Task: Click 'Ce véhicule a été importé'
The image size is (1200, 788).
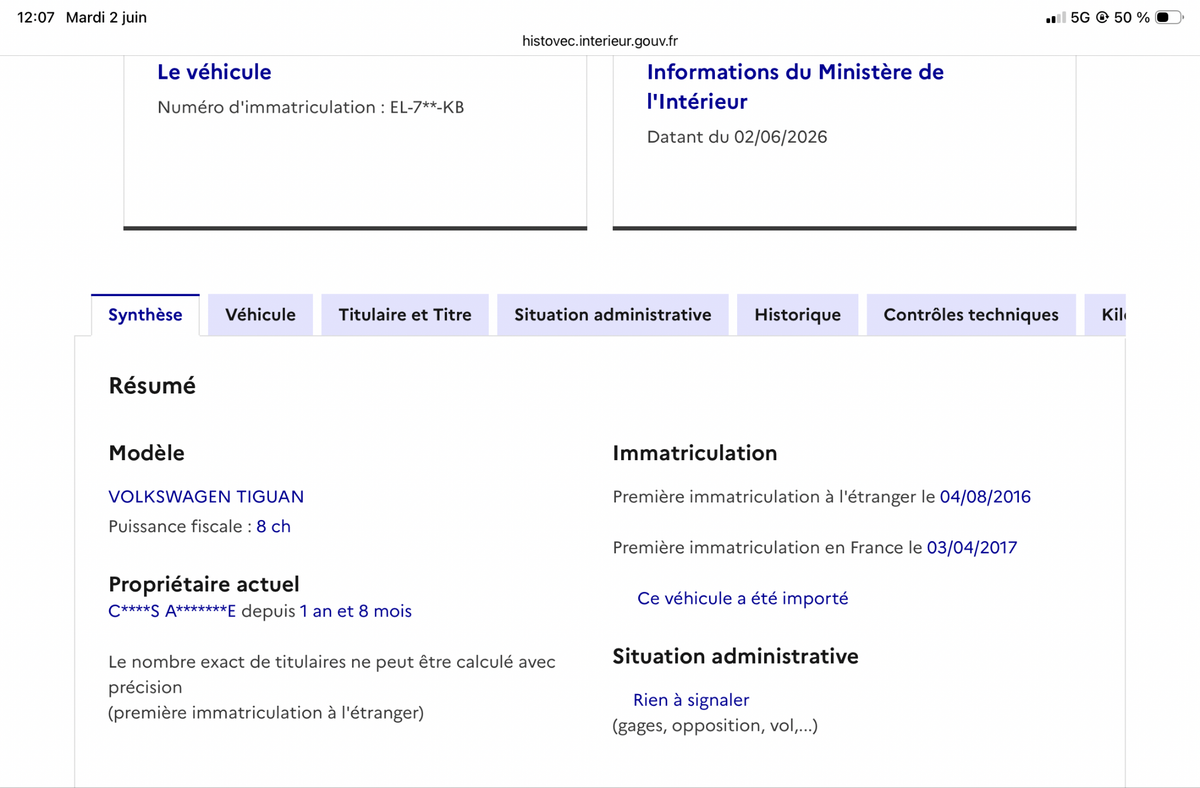Action: click(x=742, y=598)
